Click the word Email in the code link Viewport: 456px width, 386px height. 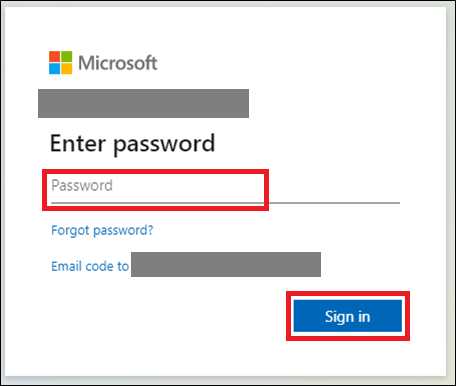pyautogui.click(x=66, y=266)
